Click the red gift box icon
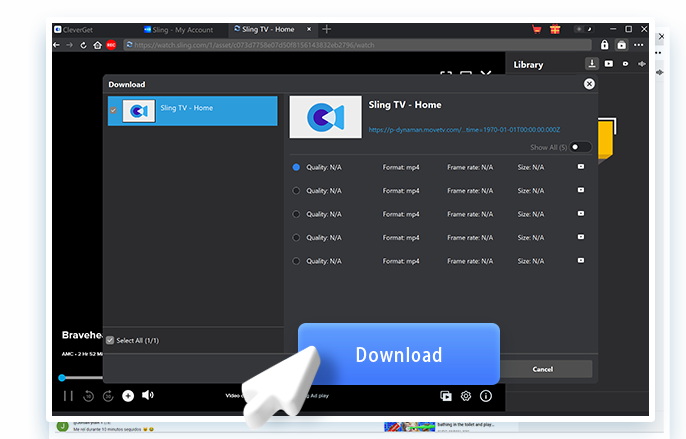 click(555, 29)
